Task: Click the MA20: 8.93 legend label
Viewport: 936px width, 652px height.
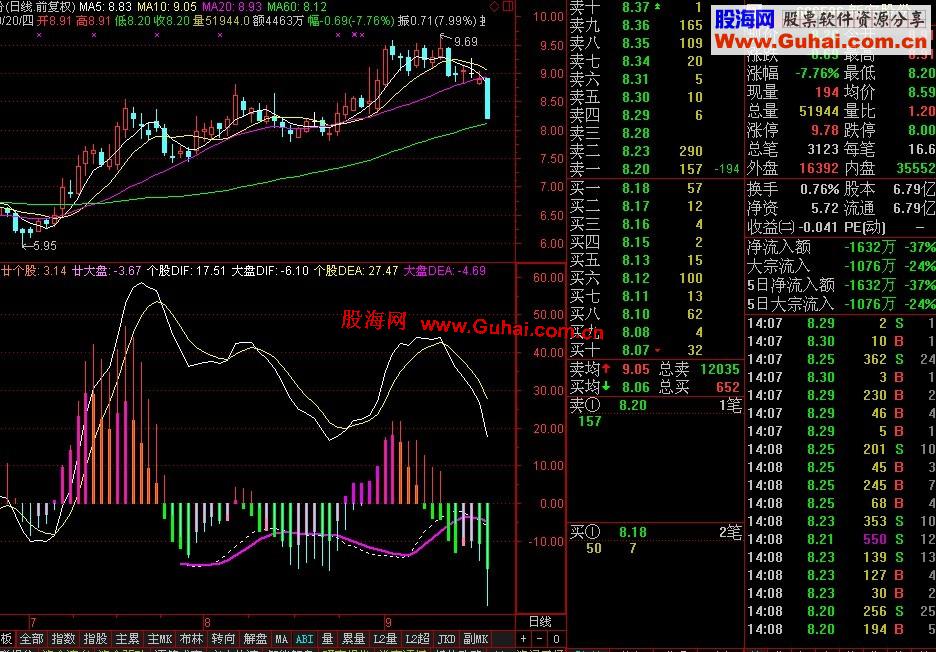Action: tap(232, 7)
